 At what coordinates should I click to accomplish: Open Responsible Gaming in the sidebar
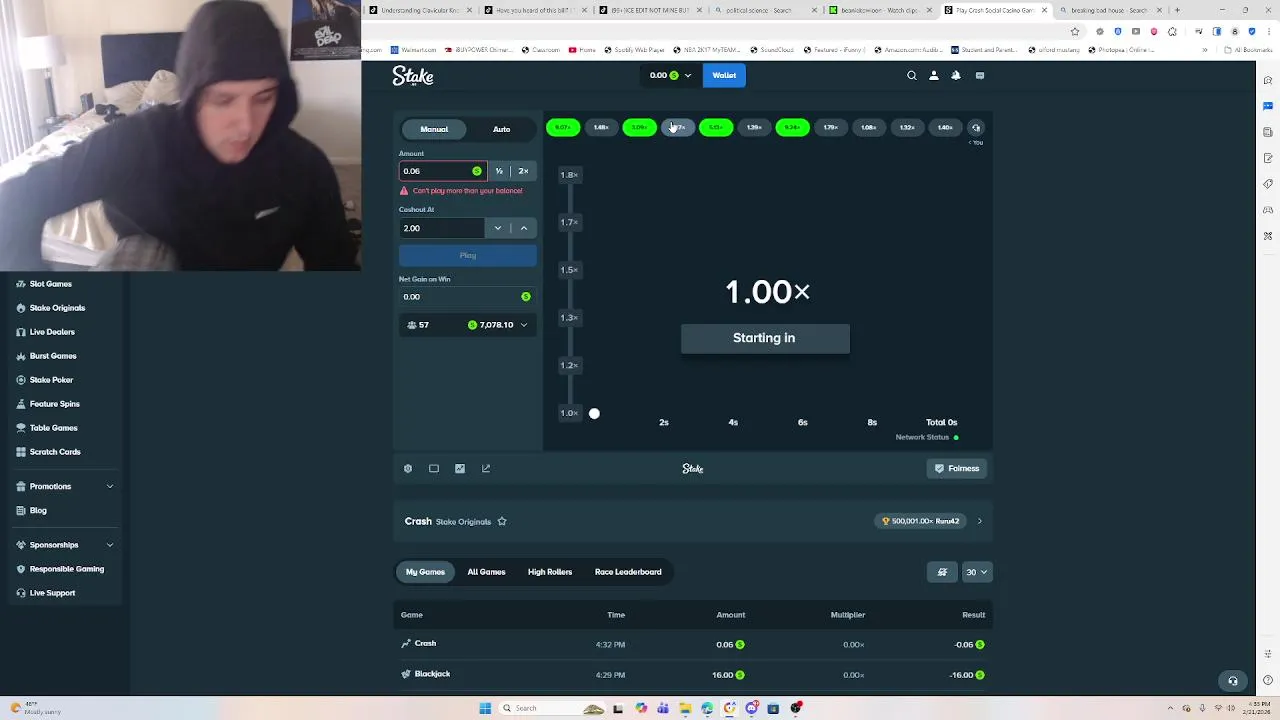pos(66,569)
